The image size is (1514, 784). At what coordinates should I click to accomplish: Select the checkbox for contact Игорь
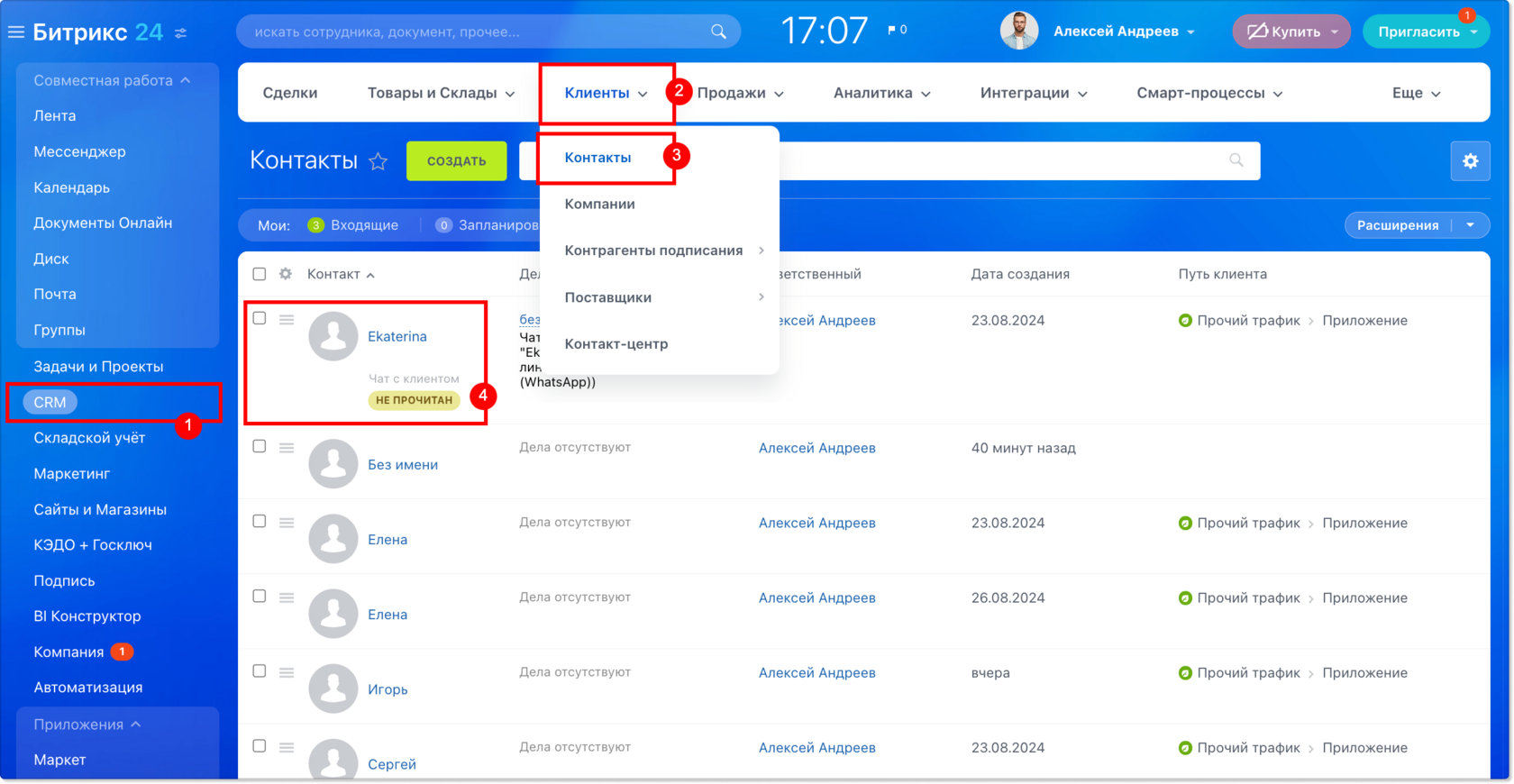(260, 671)
